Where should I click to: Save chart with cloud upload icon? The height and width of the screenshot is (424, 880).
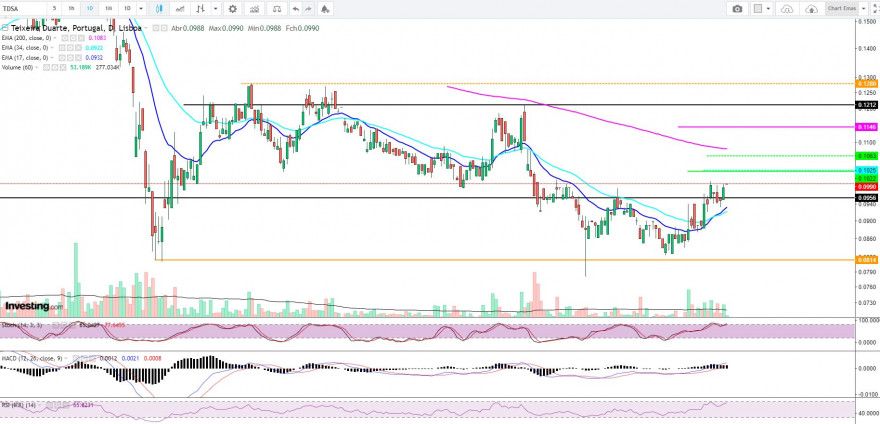pos(811,9)
